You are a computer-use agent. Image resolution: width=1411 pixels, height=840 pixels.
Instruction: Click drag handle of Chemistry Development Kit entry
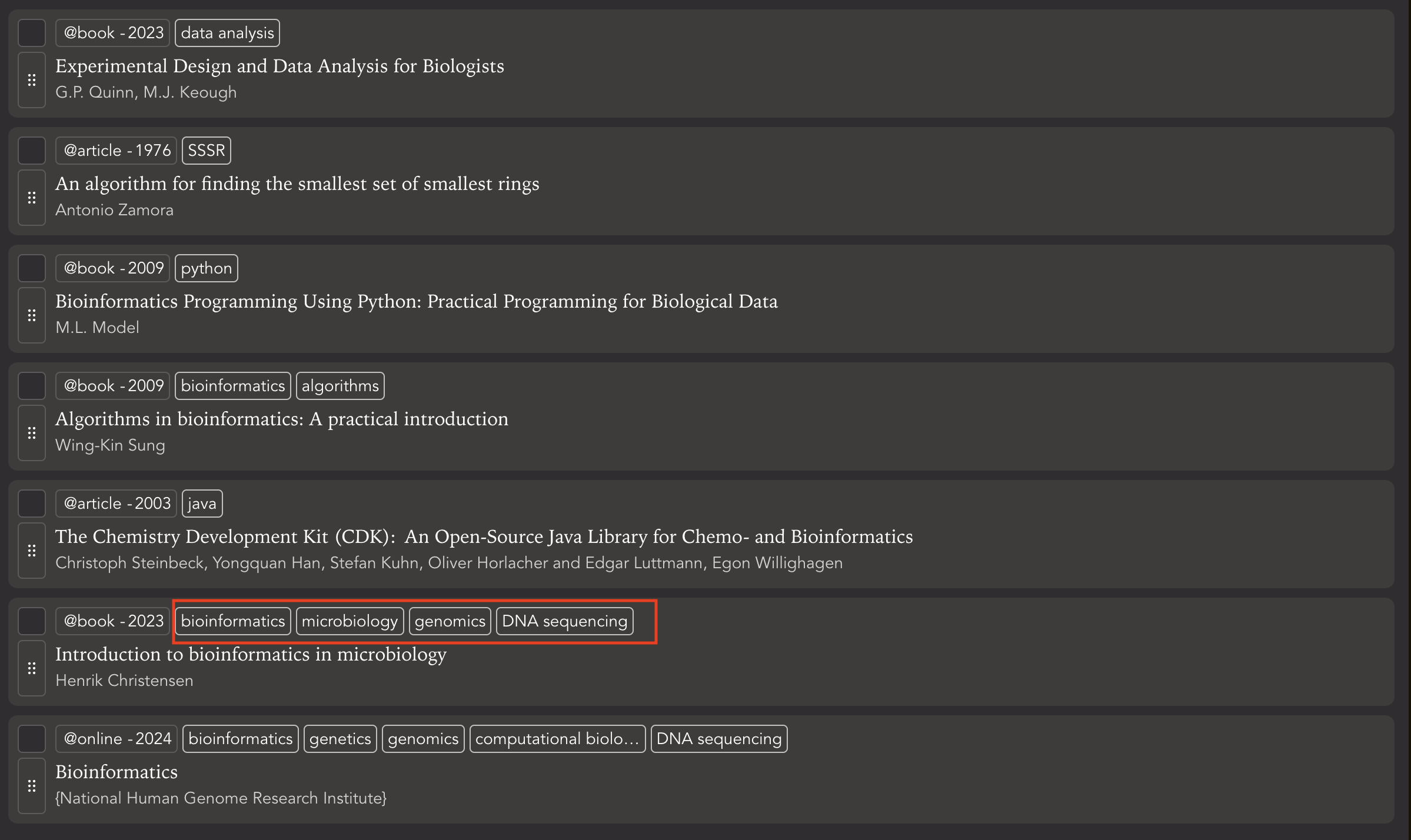point(32,551)
